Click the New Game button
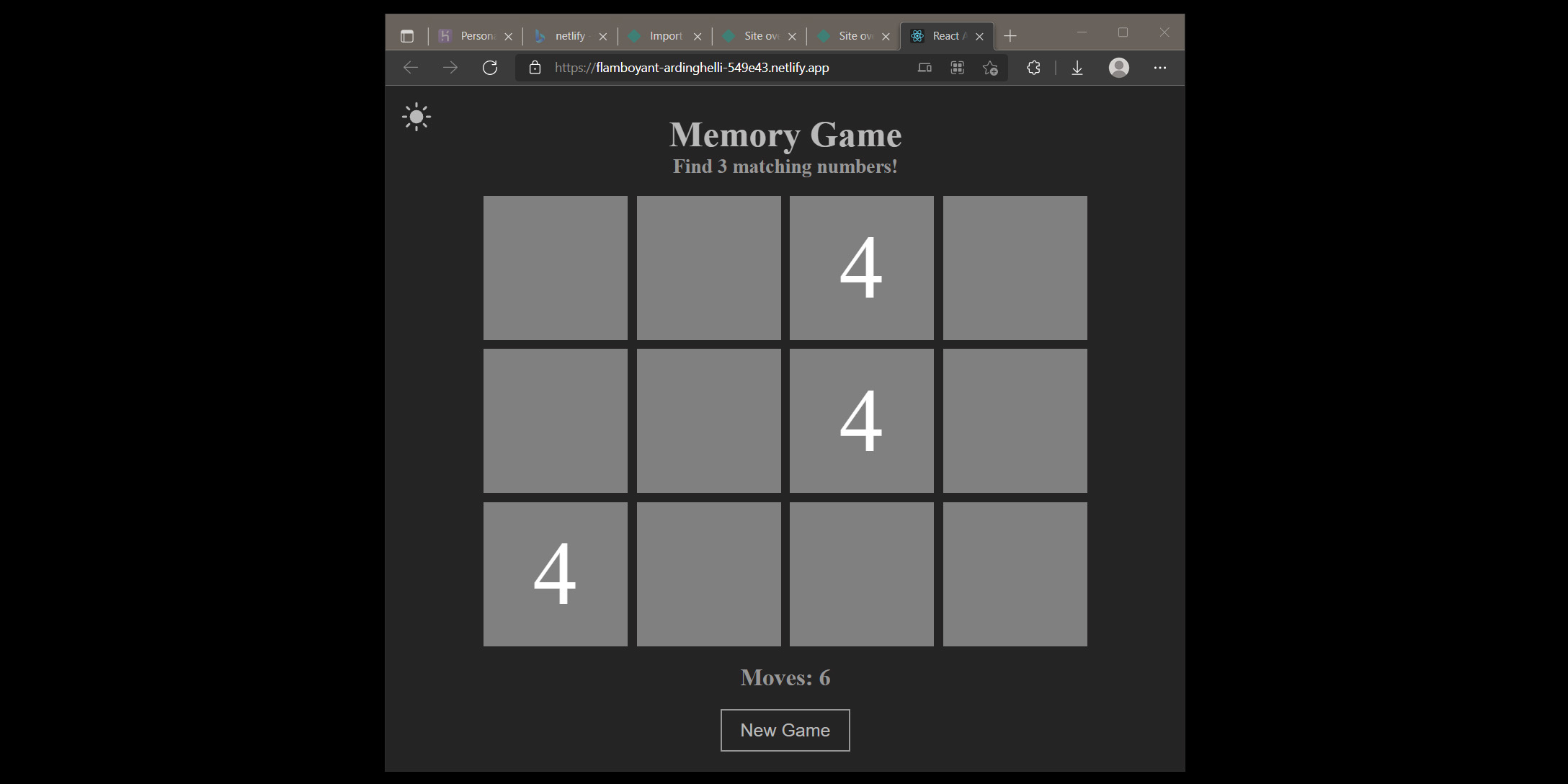 tap(785, 730)
